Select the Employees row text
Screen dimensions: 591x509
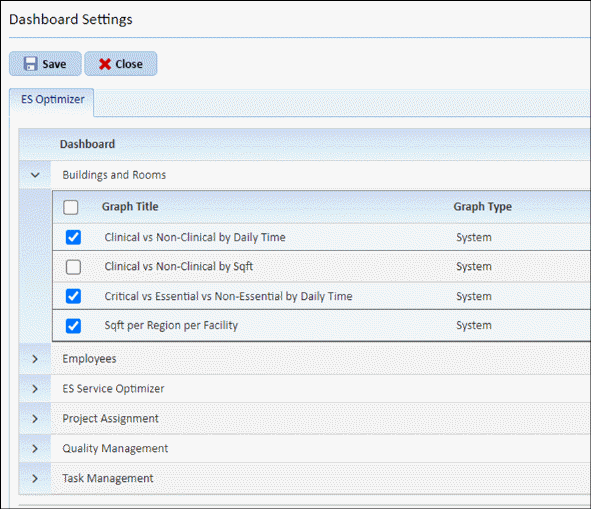tap(89, 359)
